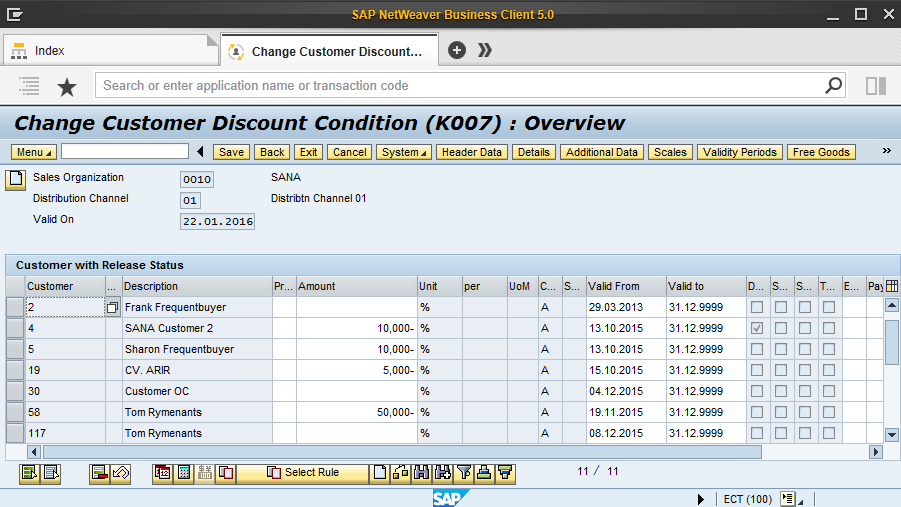901x507 pixels.
Task: Add a new tab with plus icon
Action: 457,50
